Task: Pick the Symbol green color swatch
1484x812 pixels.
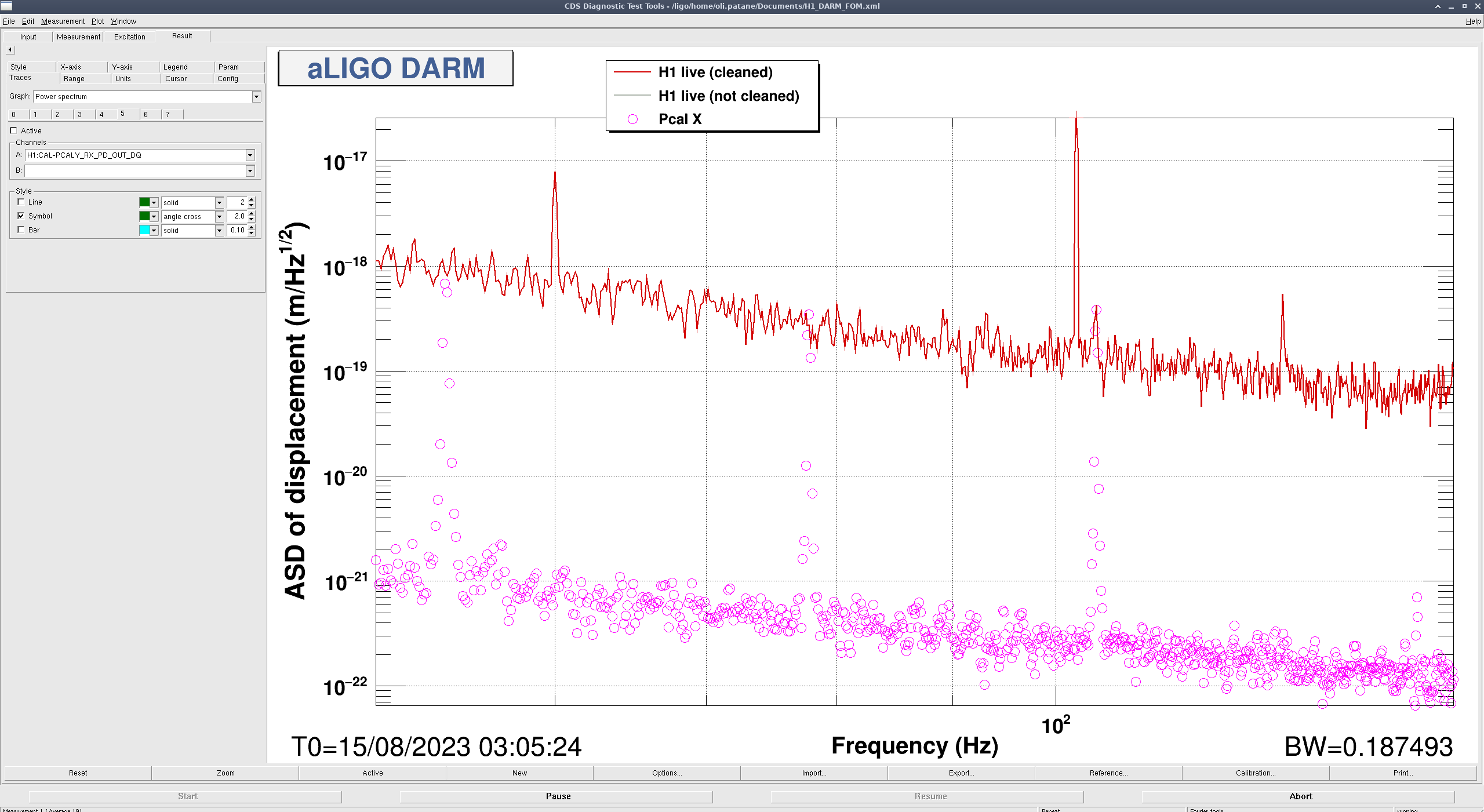Action: (144, 216)
